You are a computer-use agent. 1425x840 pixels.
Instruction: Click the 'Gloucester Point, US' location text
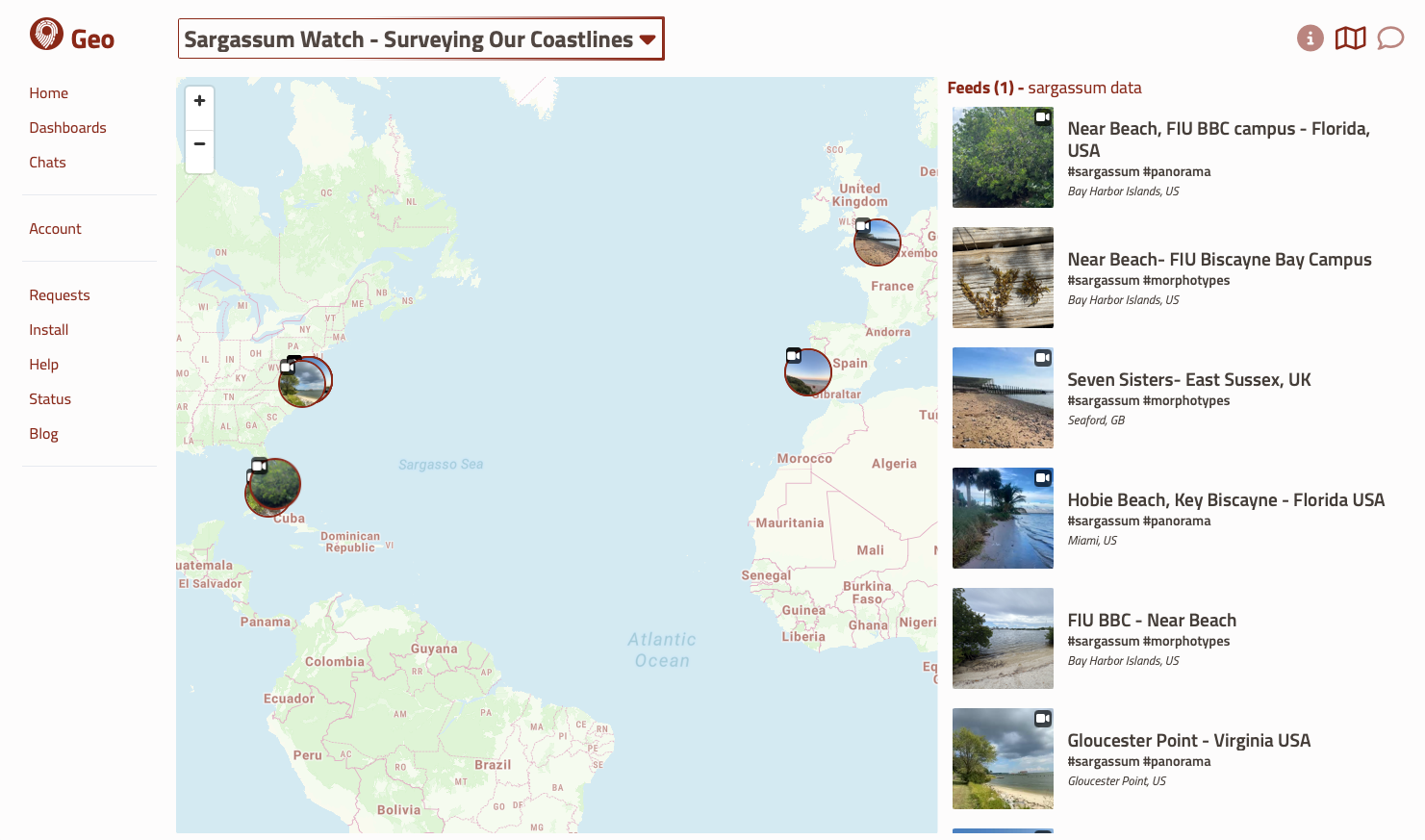click(x=1116, y=781)
